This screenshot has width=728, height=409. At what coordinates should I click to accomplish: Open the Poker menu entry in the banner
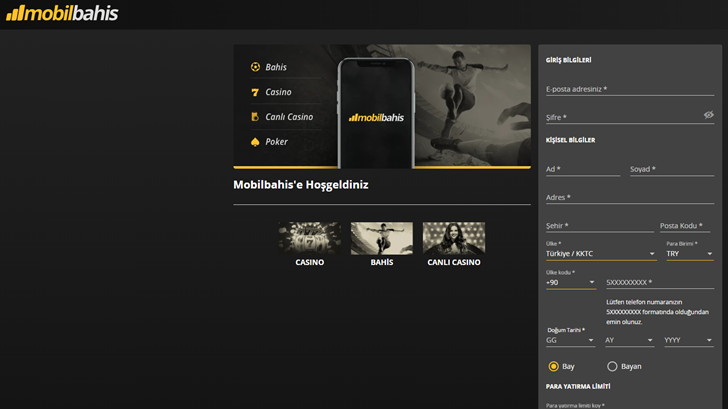(276, 142)
